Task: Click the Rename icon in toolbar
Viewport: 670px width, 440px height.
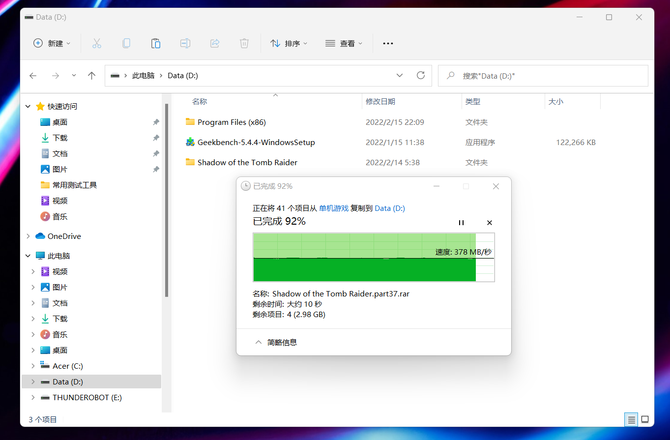Action: 185,44
